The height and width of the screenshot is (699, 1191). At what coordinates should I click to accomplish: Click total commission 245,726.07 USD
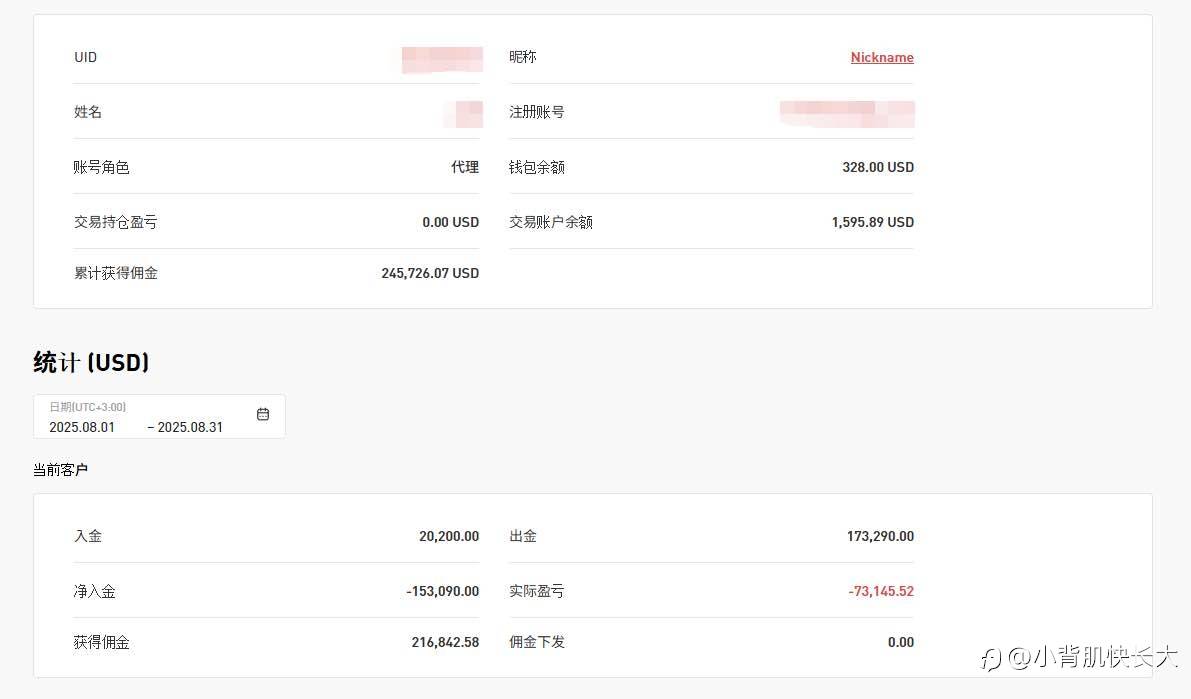430,273
